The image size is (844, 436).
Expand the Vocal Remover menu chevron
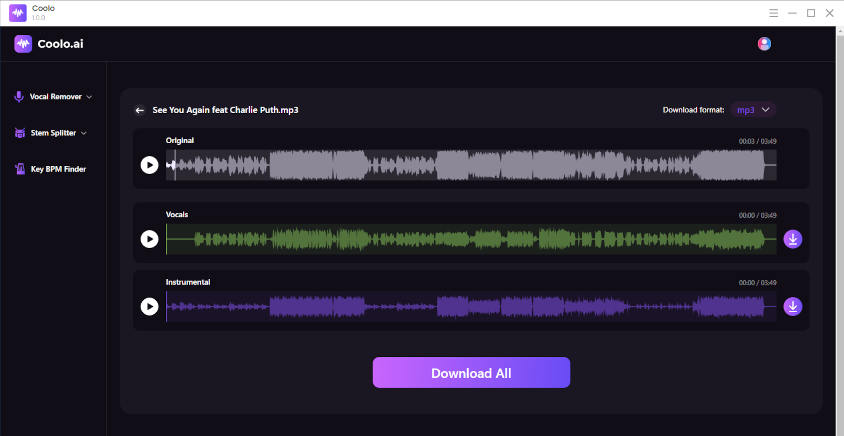click(89, 97)
